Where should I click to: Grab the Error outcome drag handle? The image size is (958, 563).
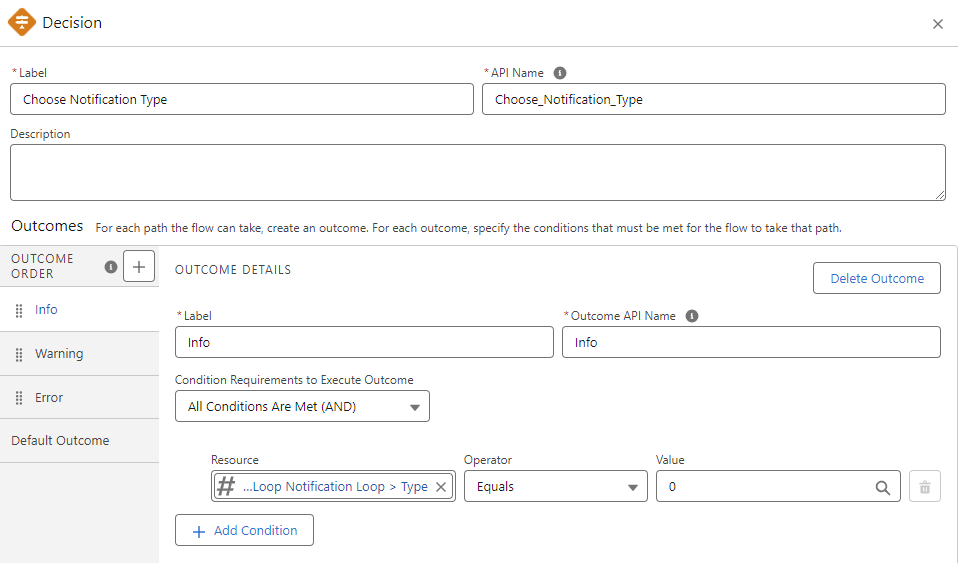pos(19,398)
